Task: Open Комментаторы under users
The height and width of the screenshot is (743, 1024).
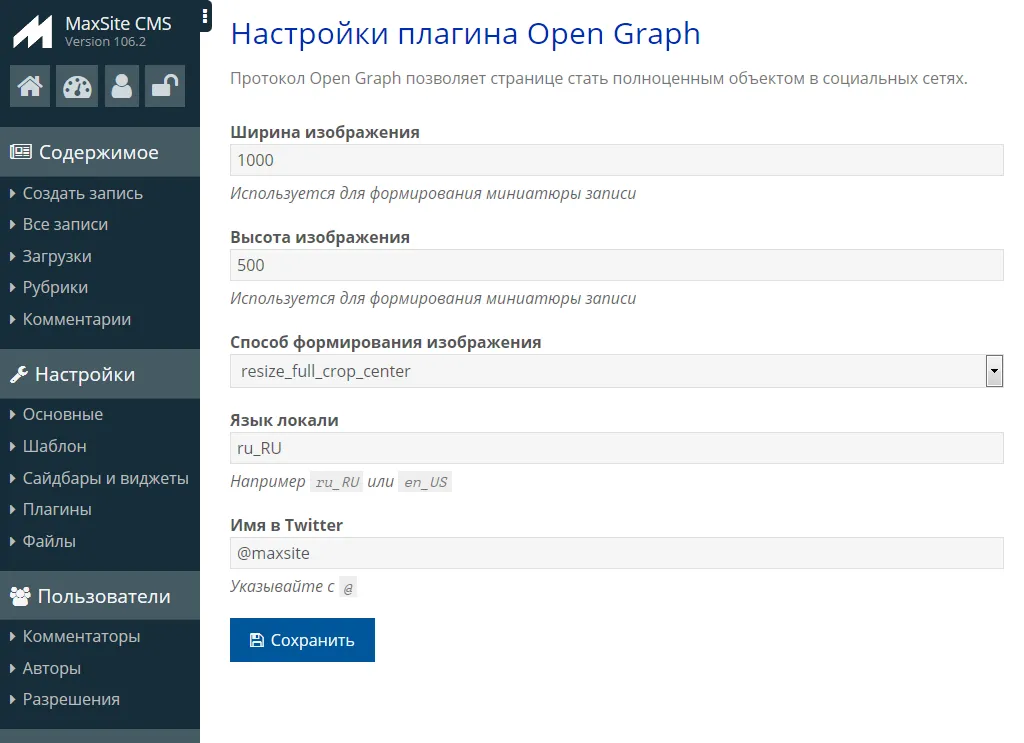Action: pyautogui.click(x=81, y=636)
